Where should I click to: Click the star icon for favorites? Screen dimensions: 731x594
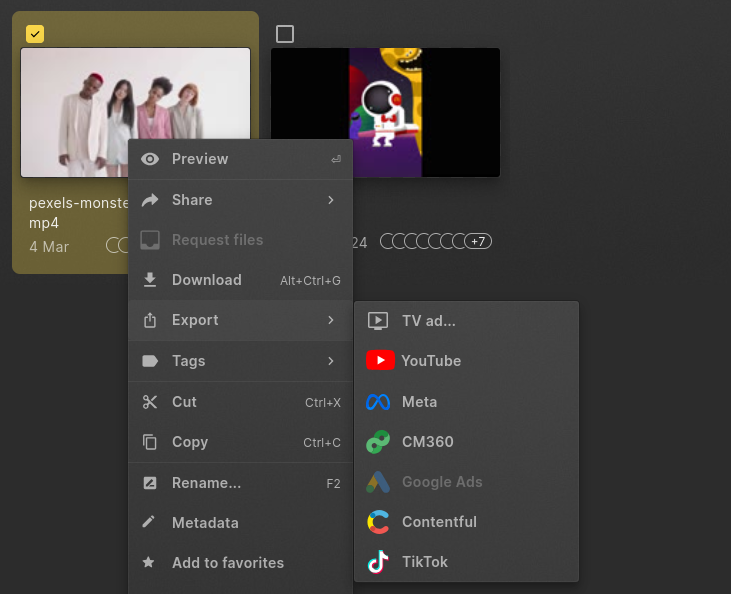pos(149,562)
